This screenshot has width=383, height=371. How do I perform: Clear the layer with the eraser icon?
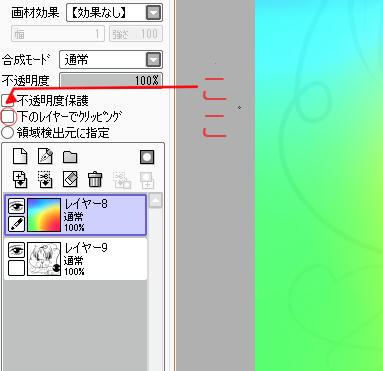click(x=70, y=179)
